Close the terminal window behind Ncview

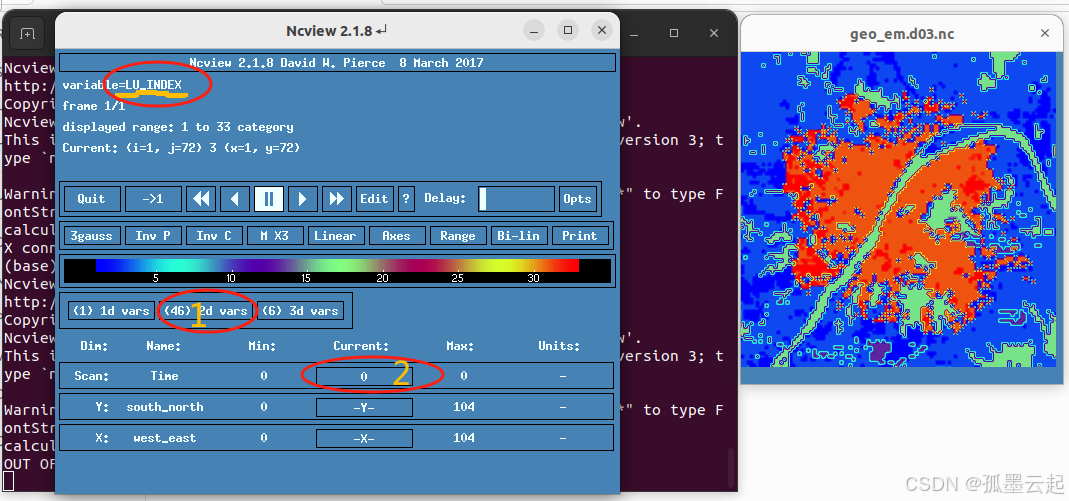pyautogui.click(x=713, y=33)
